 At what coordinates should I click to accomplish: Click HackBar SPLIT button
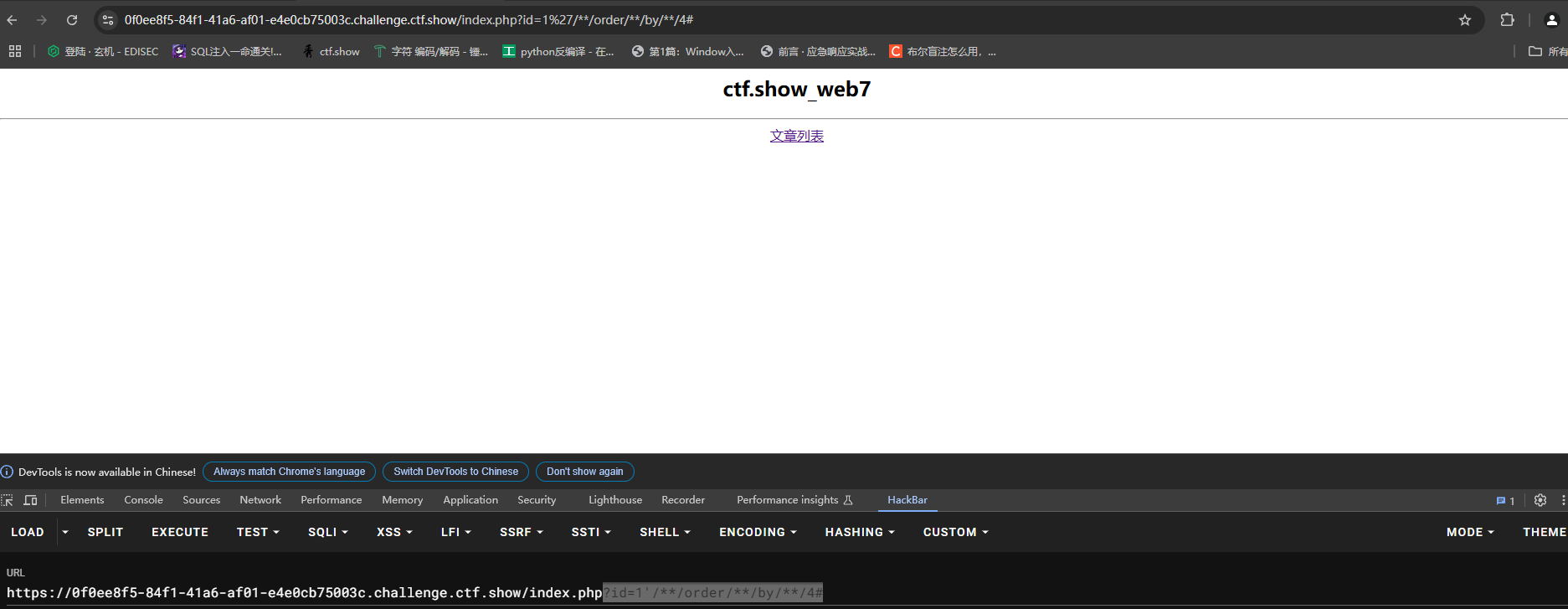coord(105,532)
